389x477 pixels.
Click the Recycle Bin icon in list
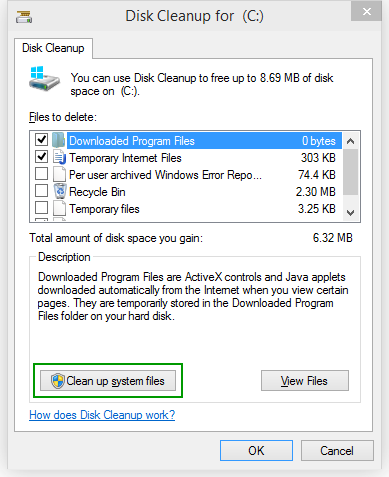point(60,191)
